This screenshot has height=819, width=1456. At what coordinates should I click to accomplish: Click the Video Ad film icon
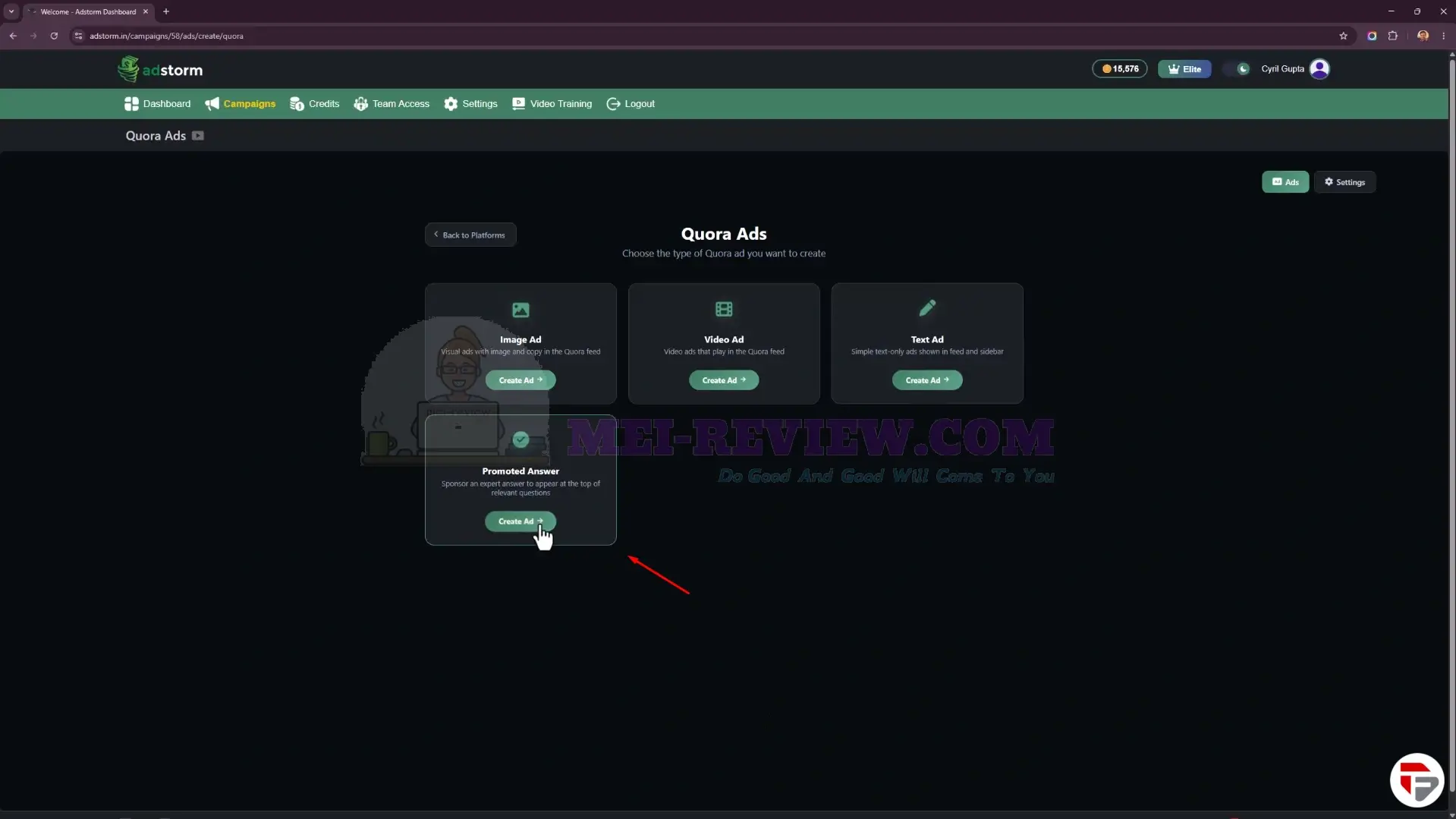pyautogui.click(x=724, y=310)
